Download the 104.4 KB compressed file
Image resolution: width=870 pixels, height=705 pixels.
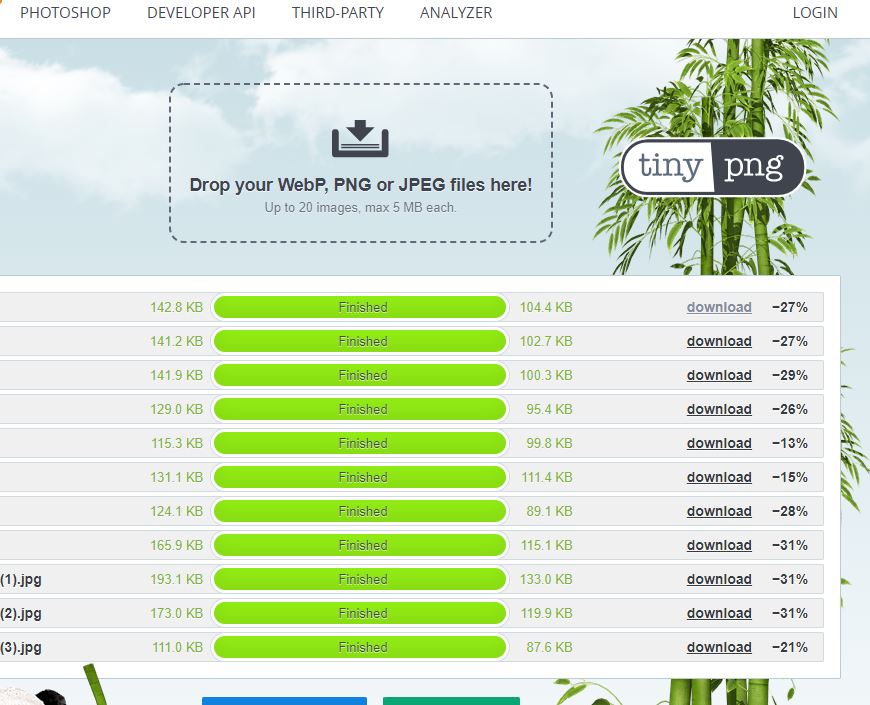[719, 307]
